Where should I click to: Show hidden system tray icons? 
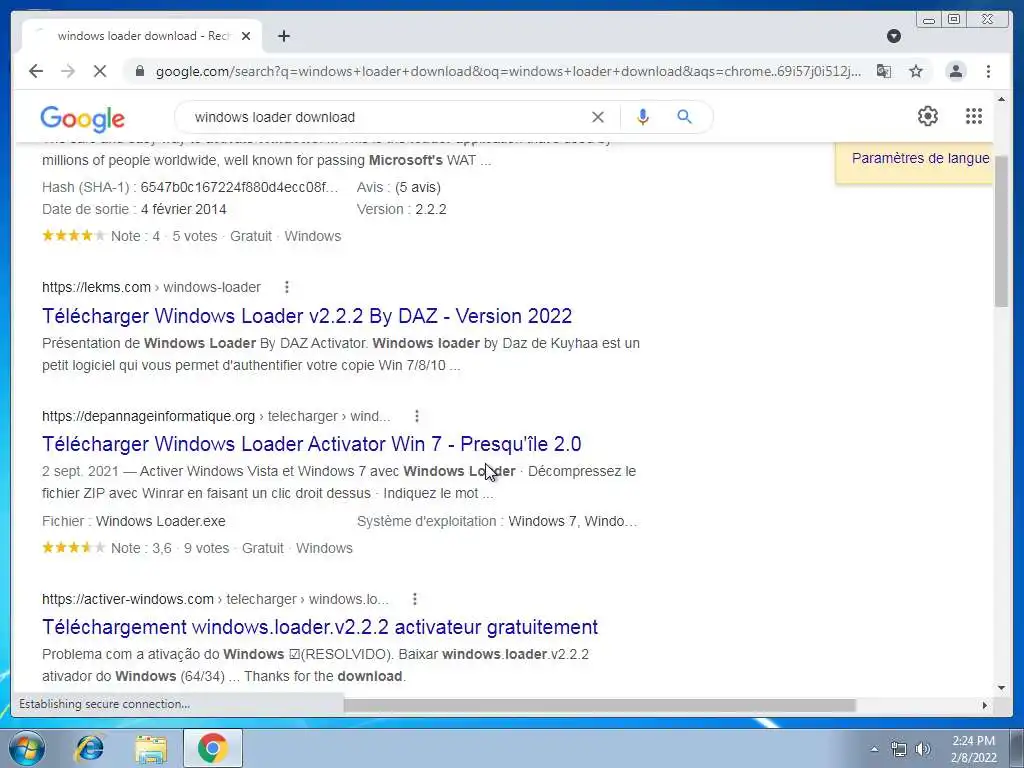point(874,749)
